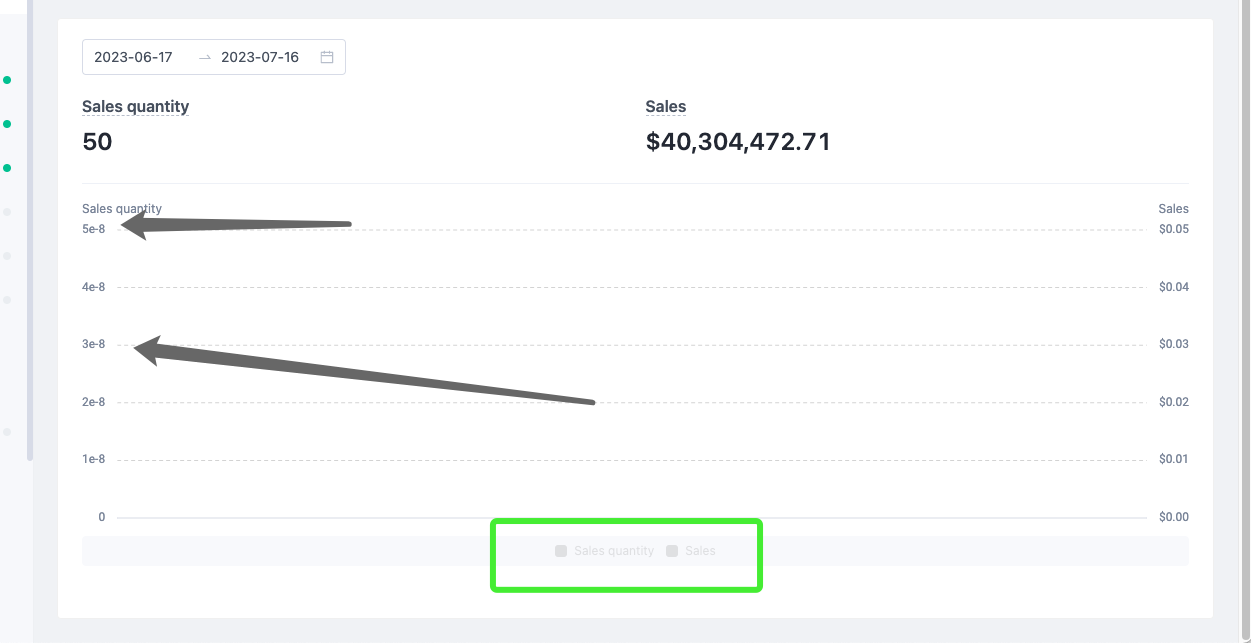Click the arrow between the two dates
This screenshot has width=1251, height=643.
tap(205, 57)
